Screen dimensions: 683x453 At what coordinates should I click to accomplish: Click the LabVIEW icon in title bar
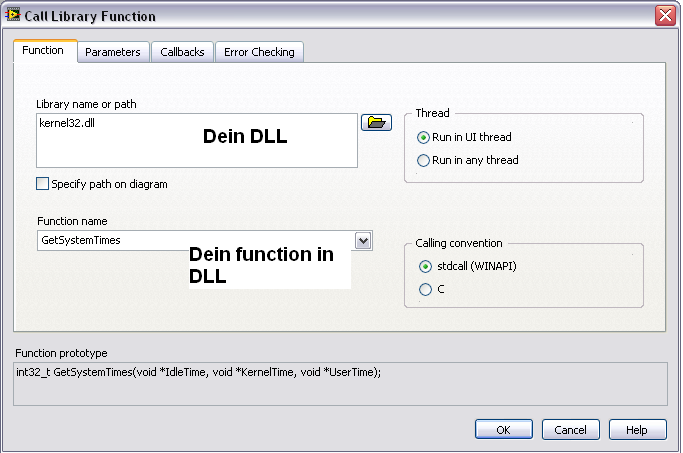[x=13, y=16]
